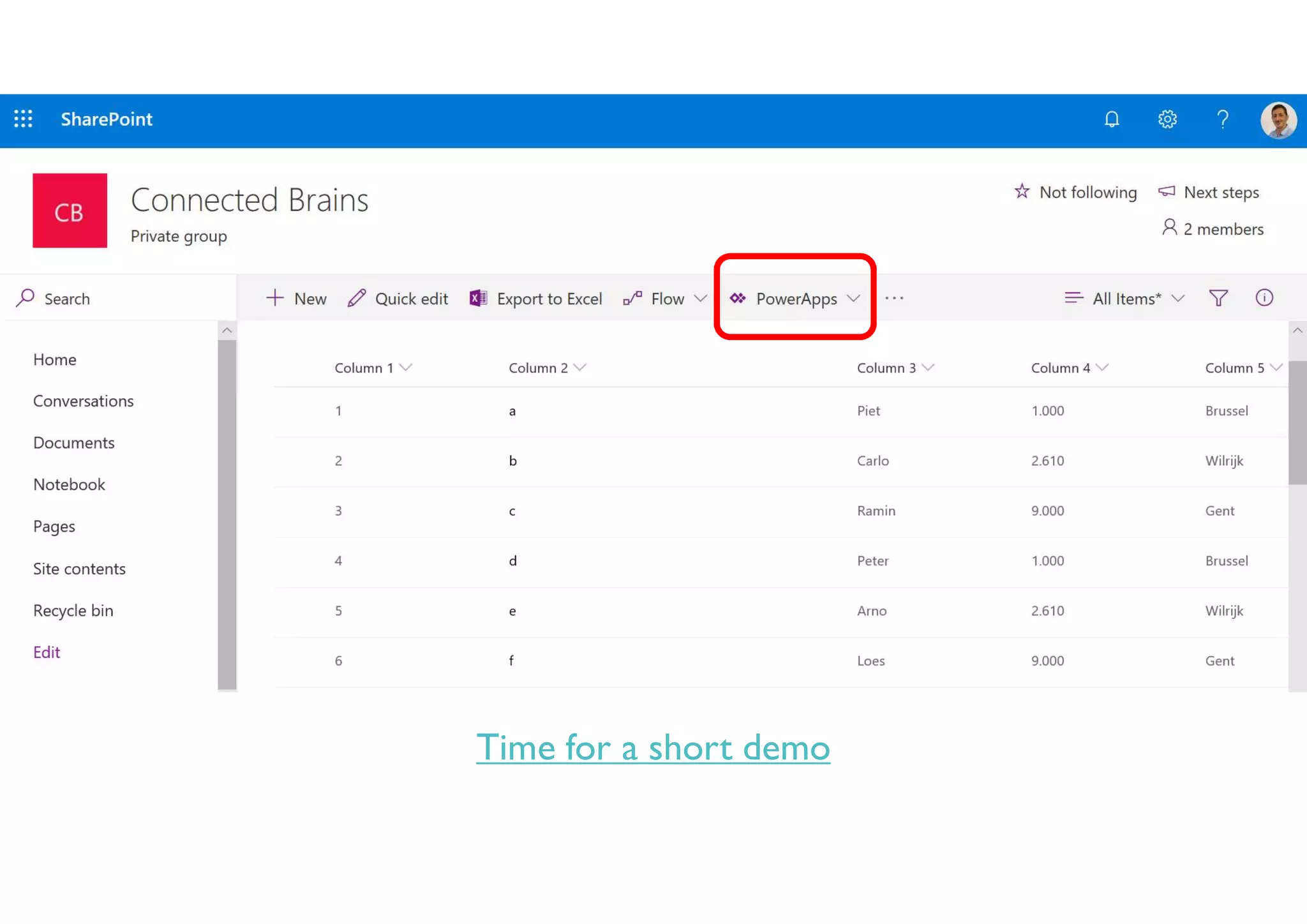Click the 'Private group' label
Image resolution: width=1307 pixels, height=924 pixels.
[x=179, y=236]
